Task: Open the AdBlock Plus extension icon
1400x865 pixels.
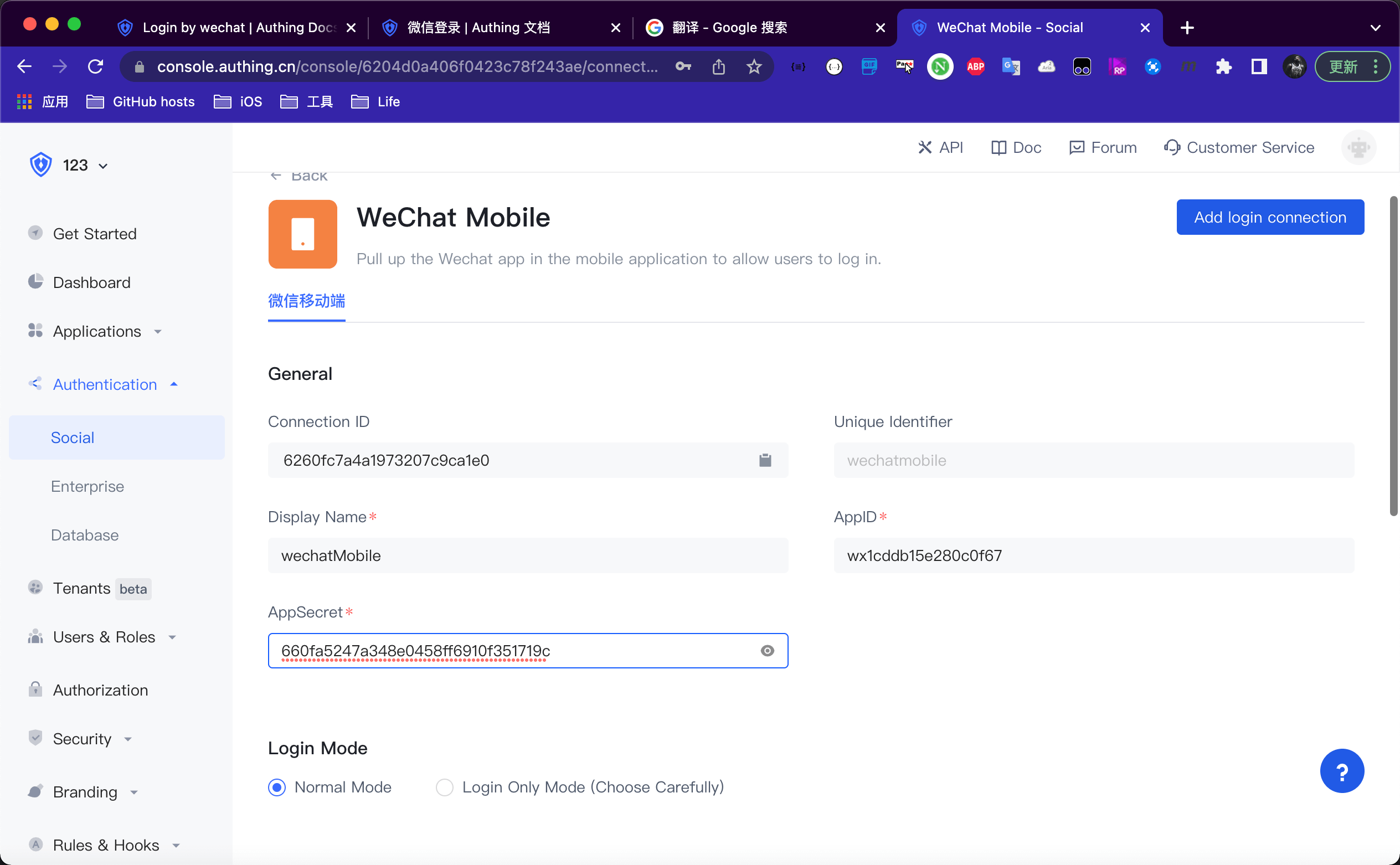Action: [975, 67]
